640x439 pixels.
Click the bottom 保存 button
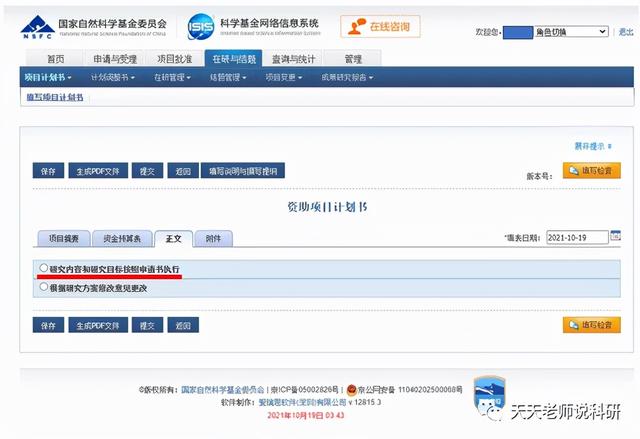pyautogui.click(x=48, y=325)
